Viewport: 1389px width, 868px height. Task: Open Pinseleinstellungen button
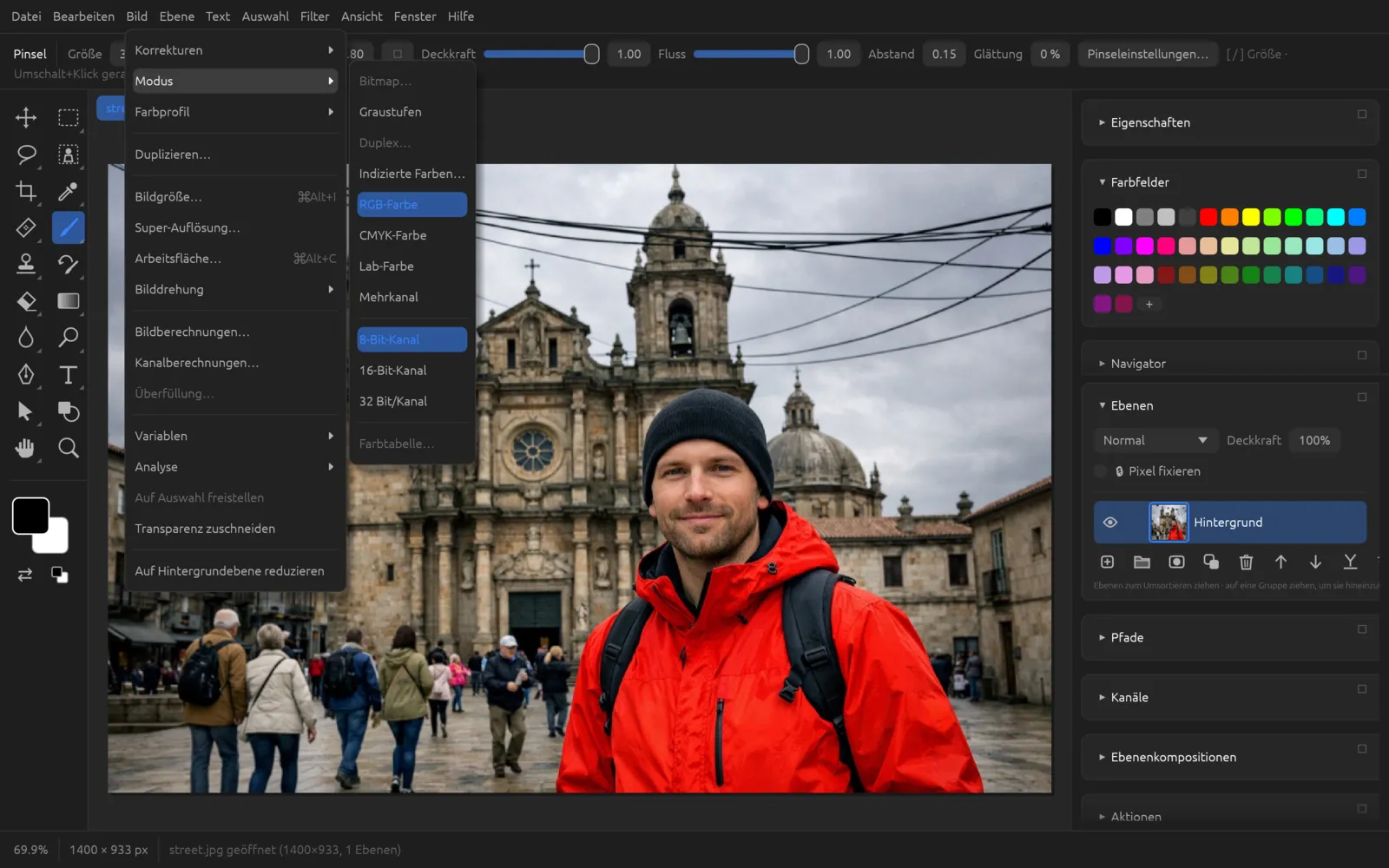pos(1147,54)
